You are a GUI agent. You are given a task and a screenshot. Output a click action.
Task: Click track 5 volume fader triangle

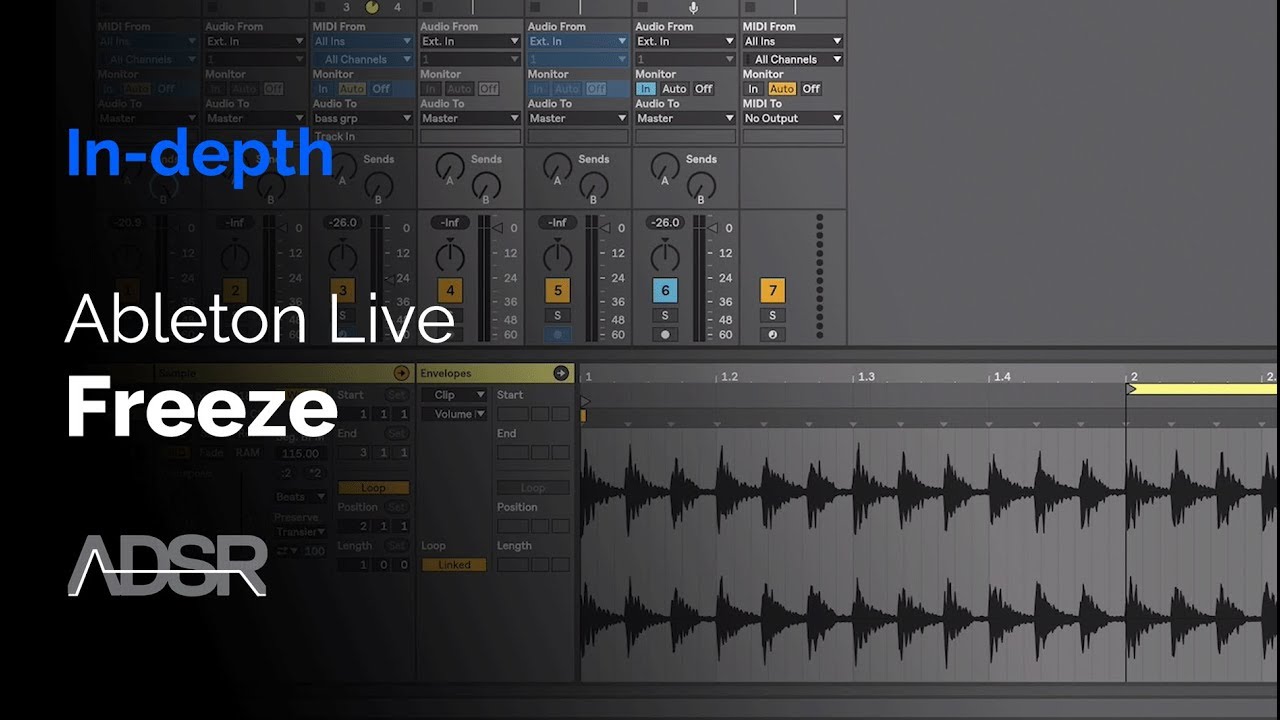pos(606,228)
